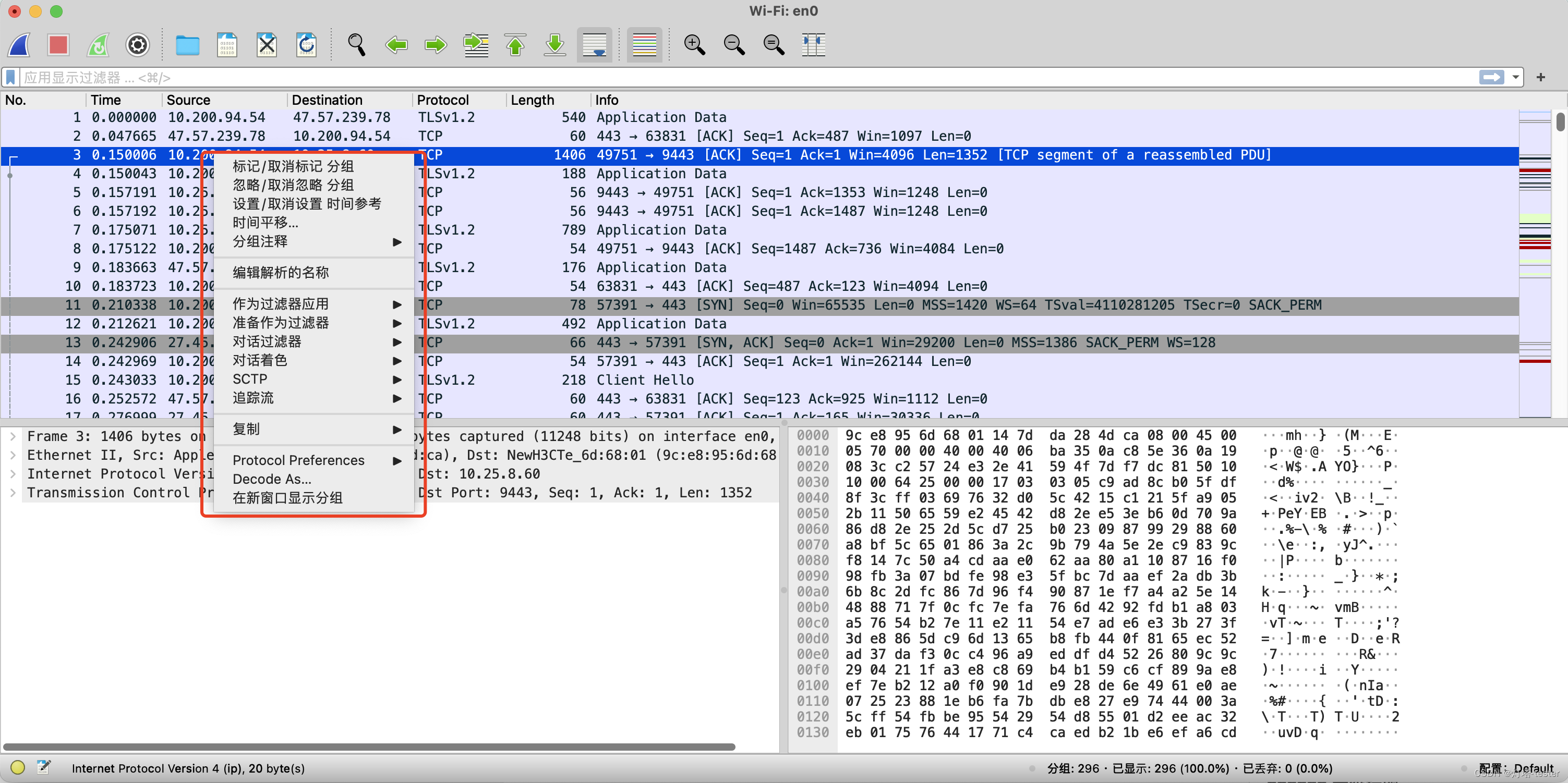This screenshot has height=783, width=1568.
Task: Click 配置: Default profile in status bar
Action: click(x=1516, y=768)
